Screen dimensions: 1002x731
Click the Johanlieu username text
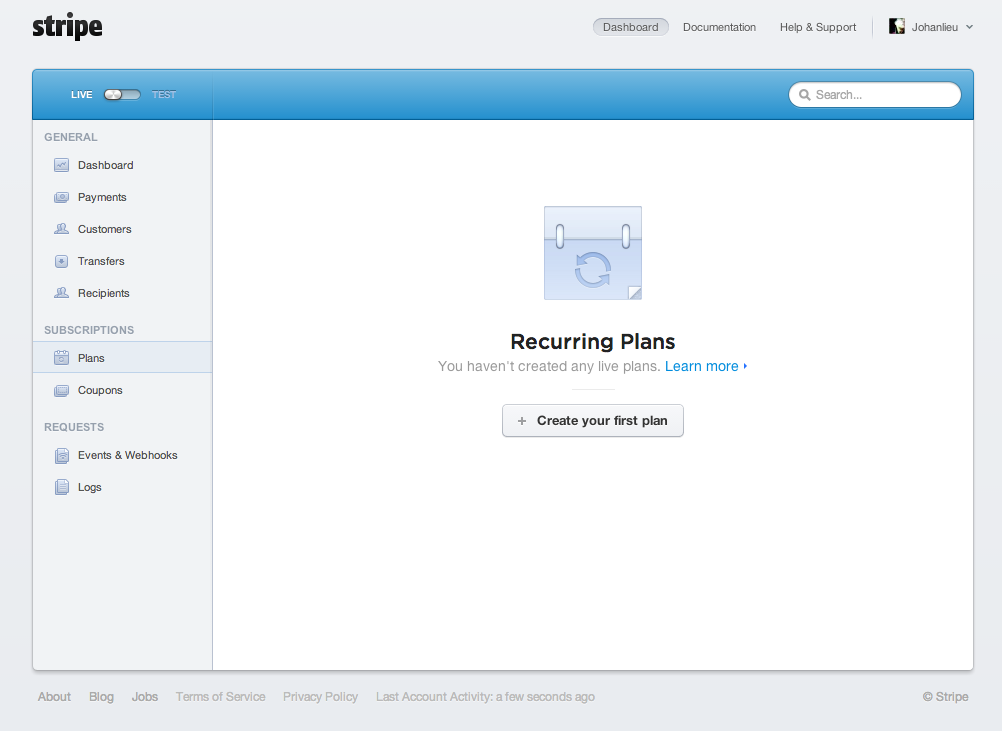(x=935, y=27)
